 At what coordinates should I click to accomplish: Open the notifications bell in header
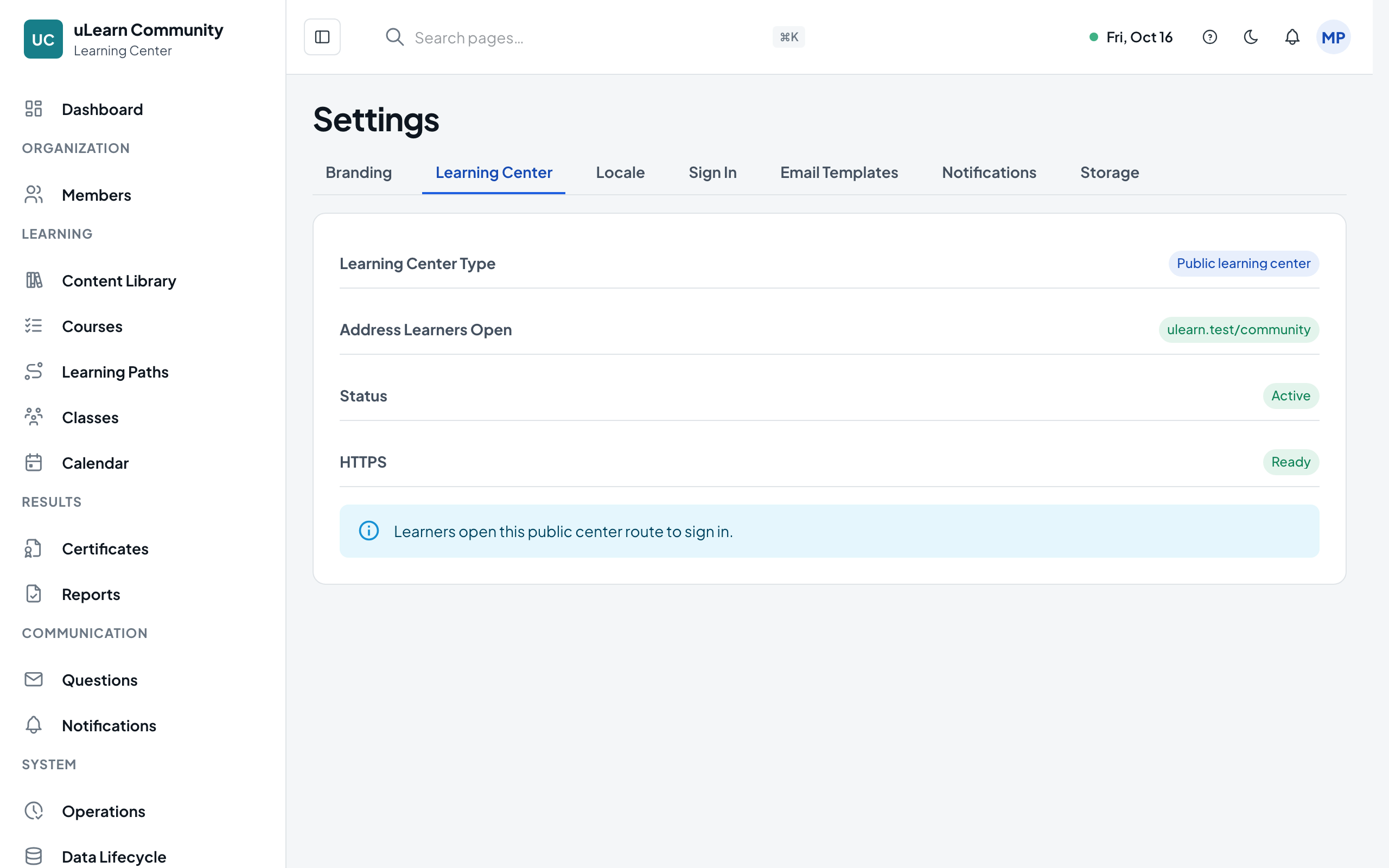[1292, 37]
